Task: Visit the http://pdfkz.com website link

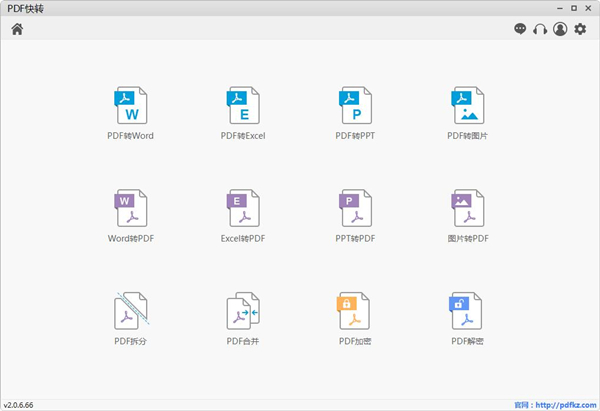Action: point(564,405)
